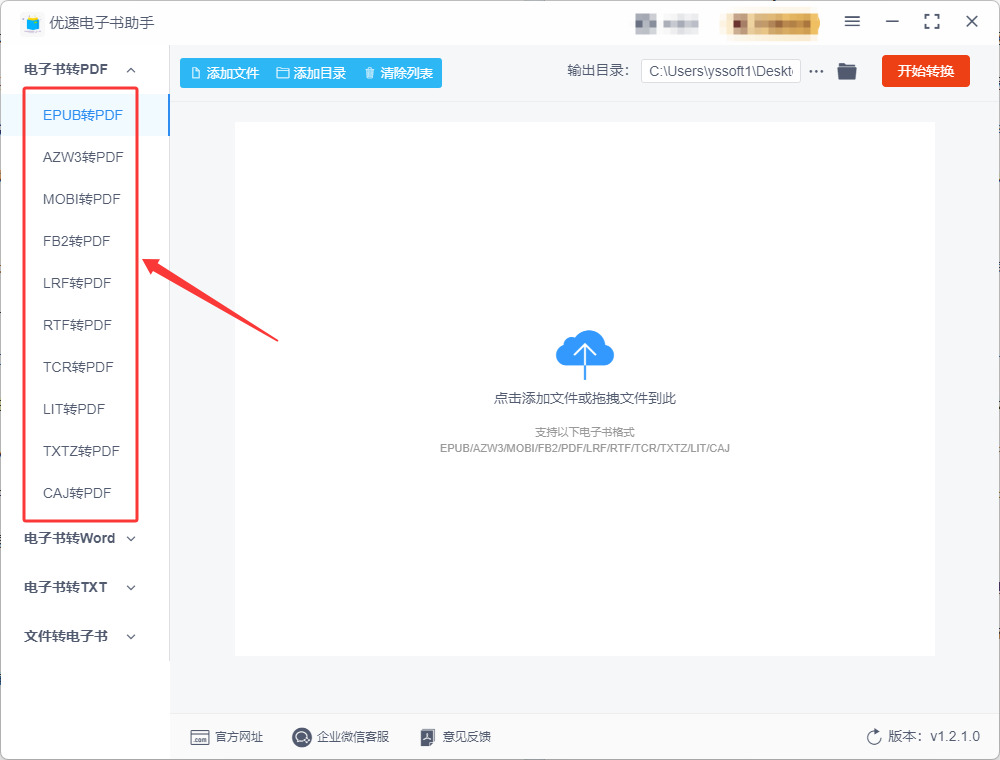Select MOBI转PDF in the sidebar
1000x760 pixels.
[82, 200]
